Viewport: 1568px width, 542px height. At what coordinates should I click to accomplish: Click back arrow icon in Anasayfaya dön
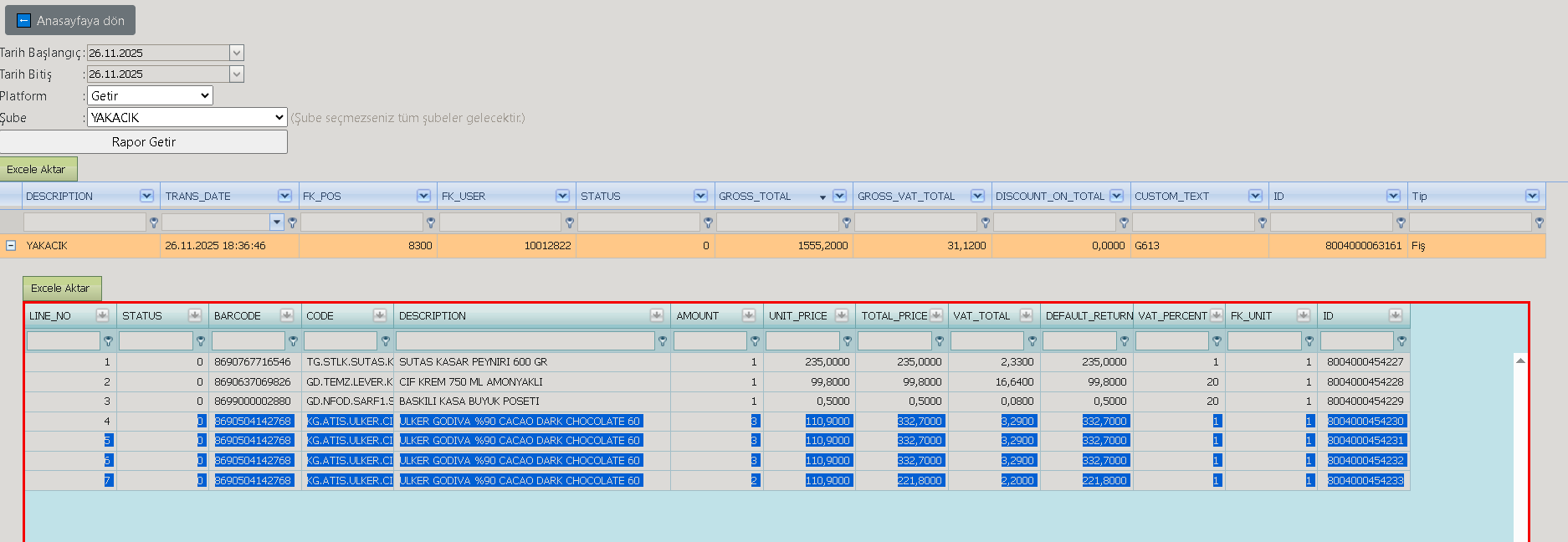coord(23,20)
